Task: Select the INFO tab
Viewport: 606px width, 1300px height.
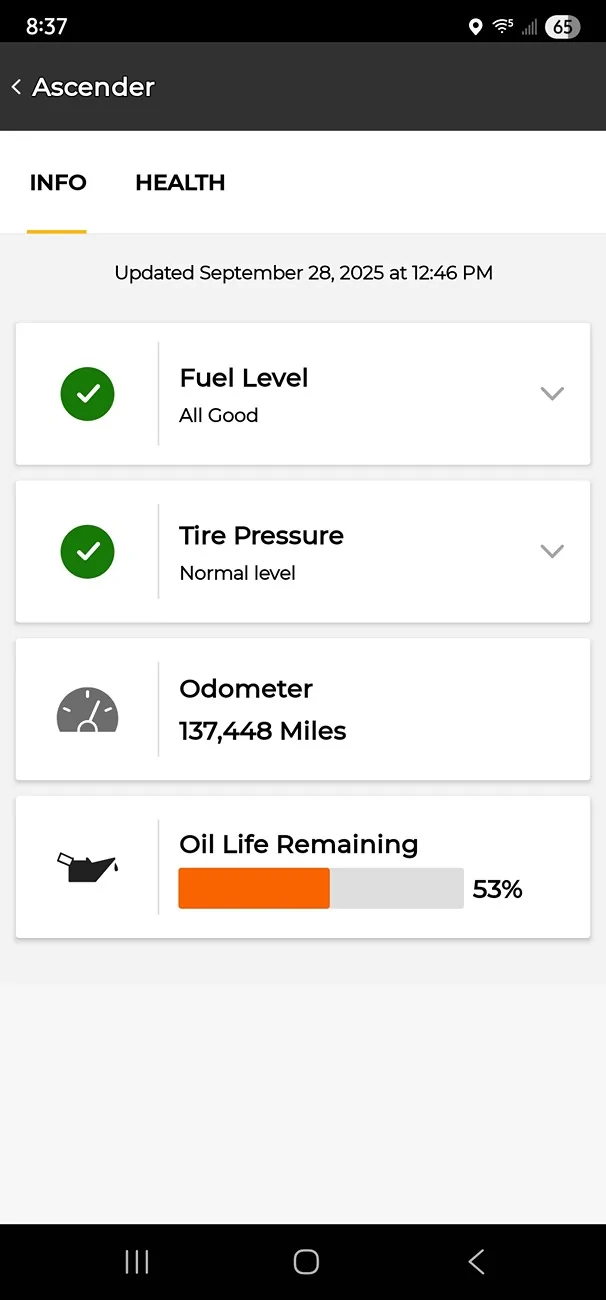Action: (58, 183)
